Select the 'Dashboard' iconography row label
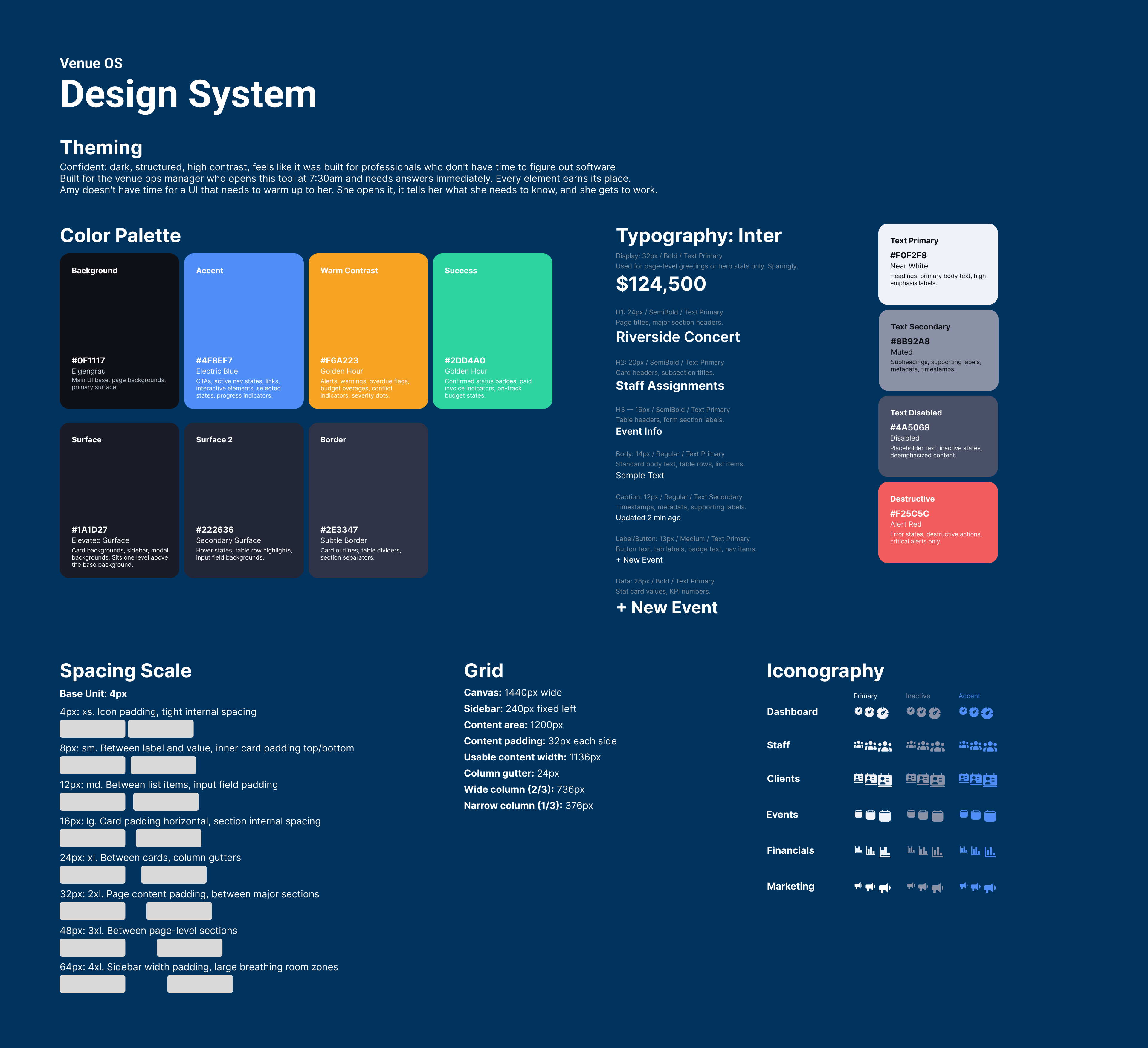 pyautogui.click(x=792, y=711)
